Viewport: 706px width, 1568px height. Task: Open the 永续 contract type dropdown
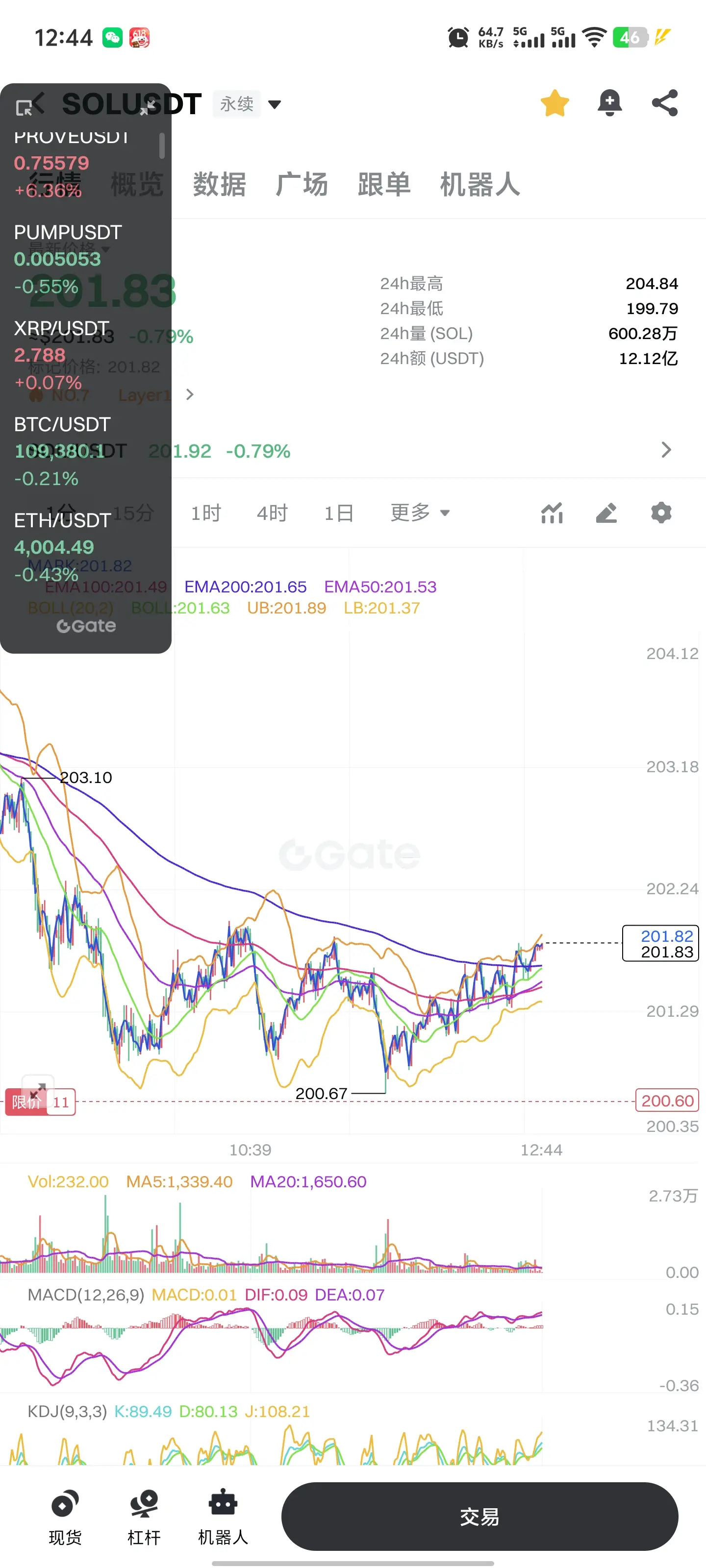[247, 104]
